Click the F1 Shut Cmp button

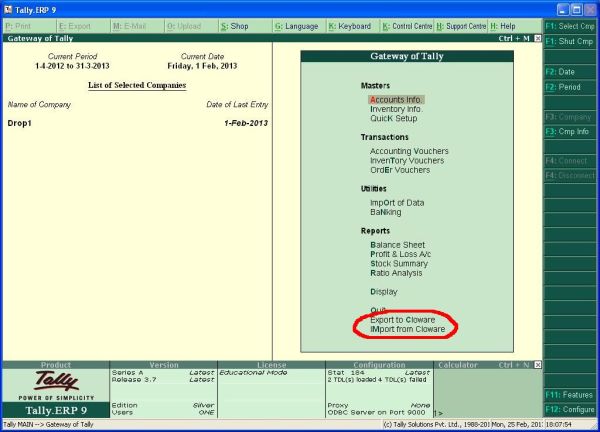coord(570,41)
